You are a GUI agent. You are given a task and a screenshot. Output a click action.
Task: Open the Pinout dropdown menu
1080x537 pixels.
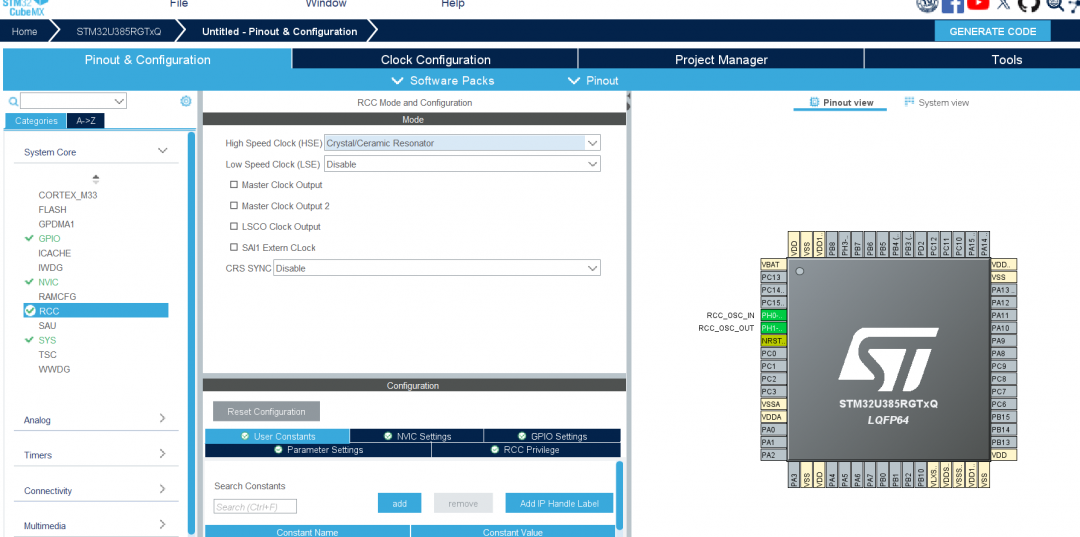tap(593, 81)
